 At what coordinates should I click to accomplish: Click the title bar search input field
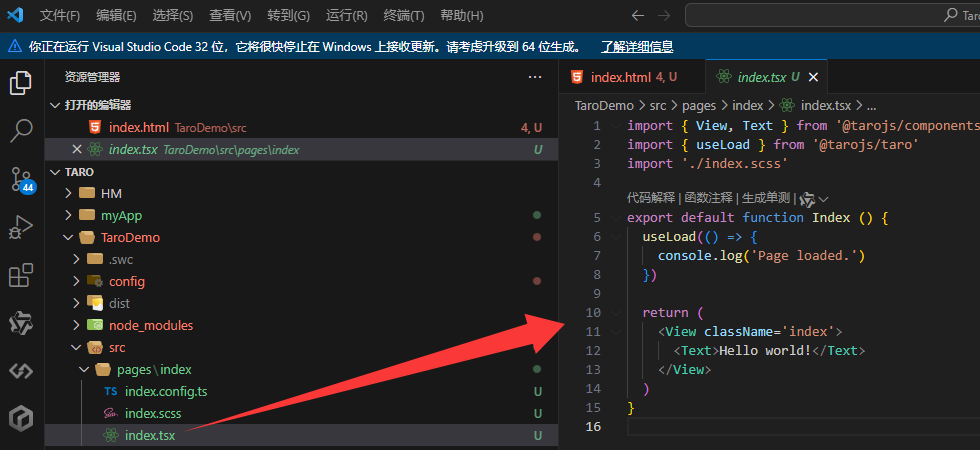point(832,16)
